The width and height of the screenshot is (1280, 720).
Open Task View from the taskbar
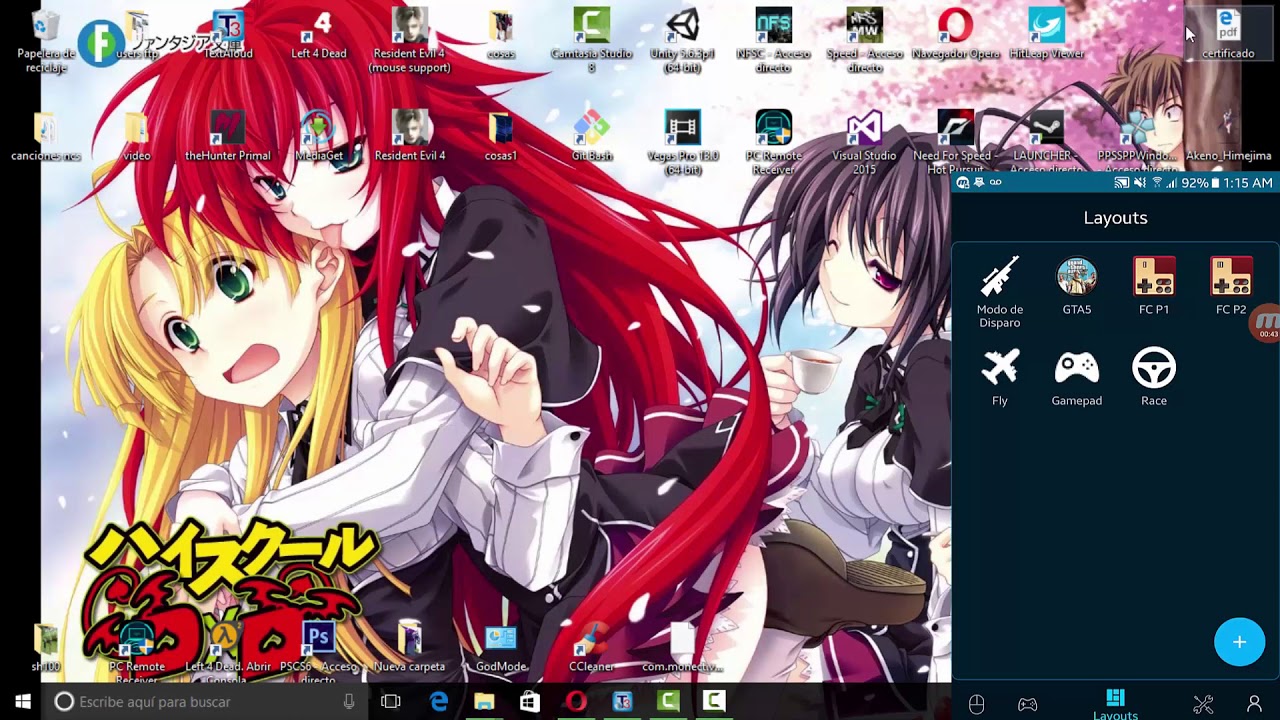391,702
